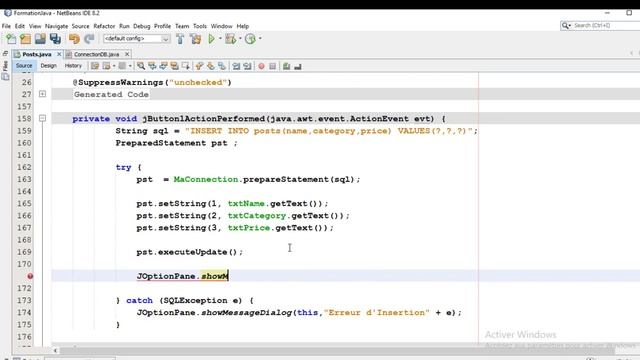This screenshot has height=360, width=640.
Task: Click the Last Edit editor icon
Action: click(95, 66)
